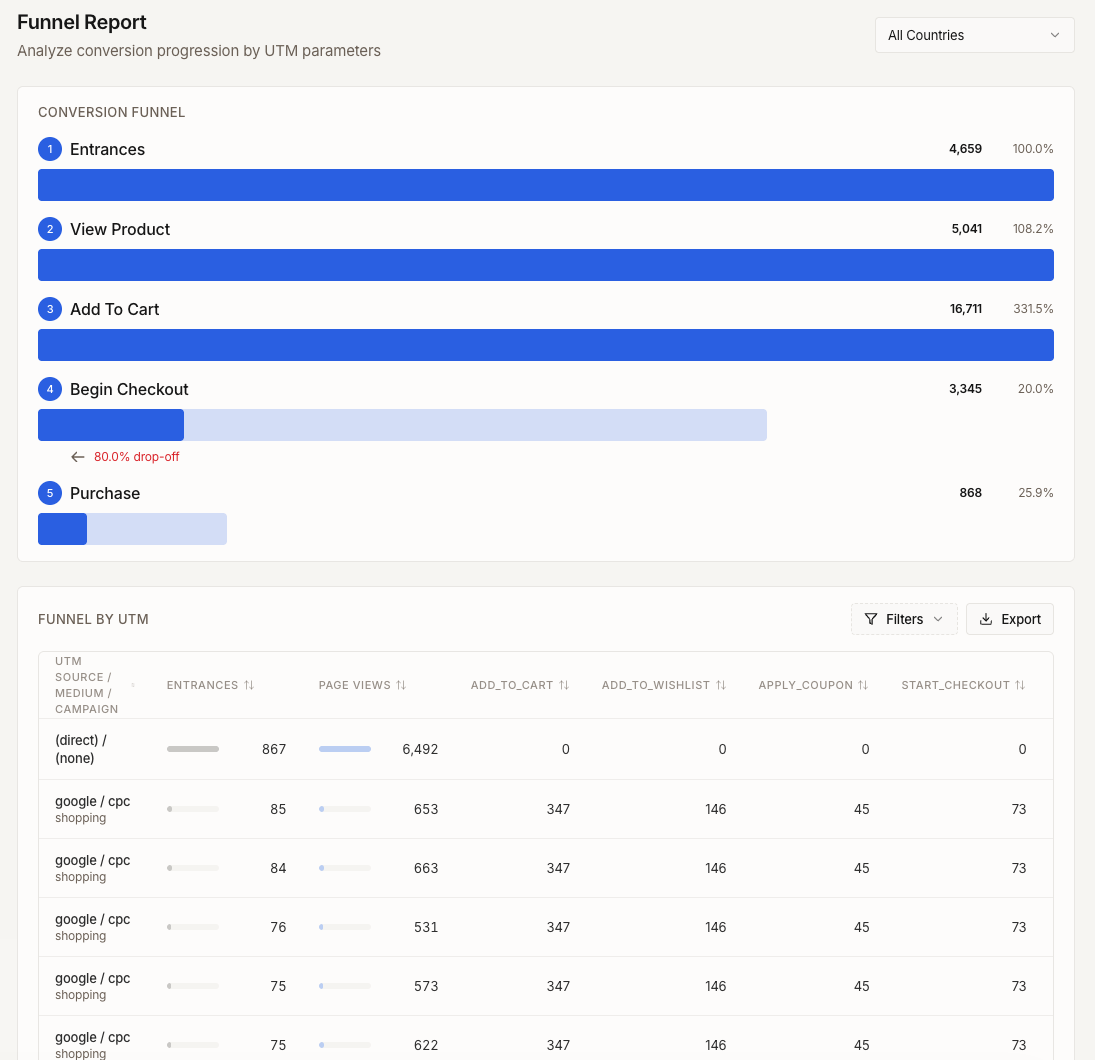Open the All Countries chevron arrow
1095x1060 pixels.
(x=1055, y=35)
